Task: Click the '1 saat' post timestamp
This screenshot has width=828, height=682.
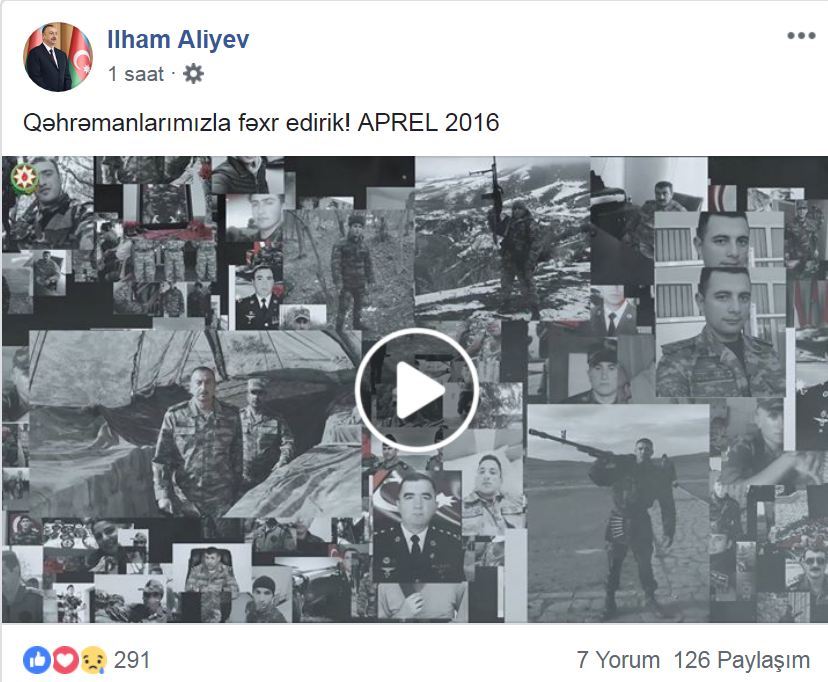Action: [136, 74]
